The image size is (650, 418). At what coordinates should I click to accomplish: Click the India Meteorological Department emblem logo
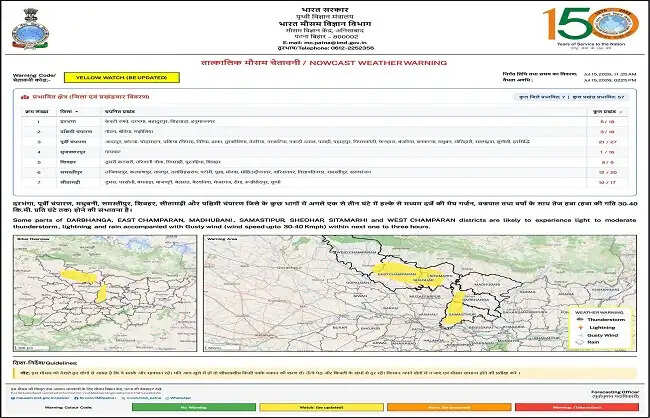point(30,29)
